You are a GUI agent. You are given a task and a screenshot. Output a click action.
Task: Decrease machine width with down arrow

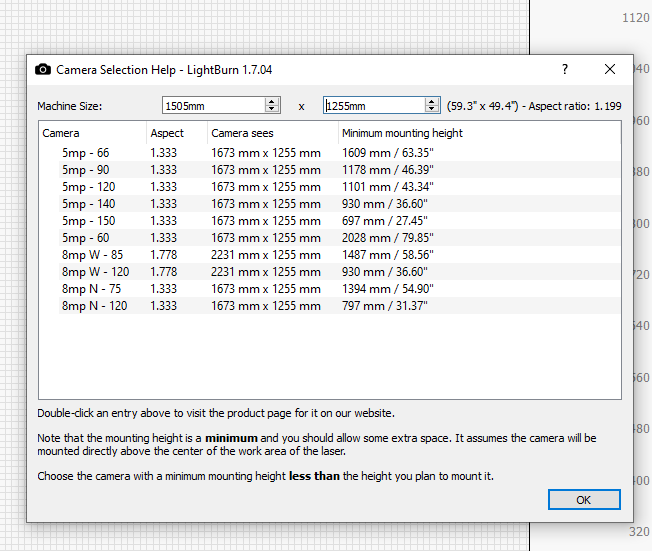[272, 109]
